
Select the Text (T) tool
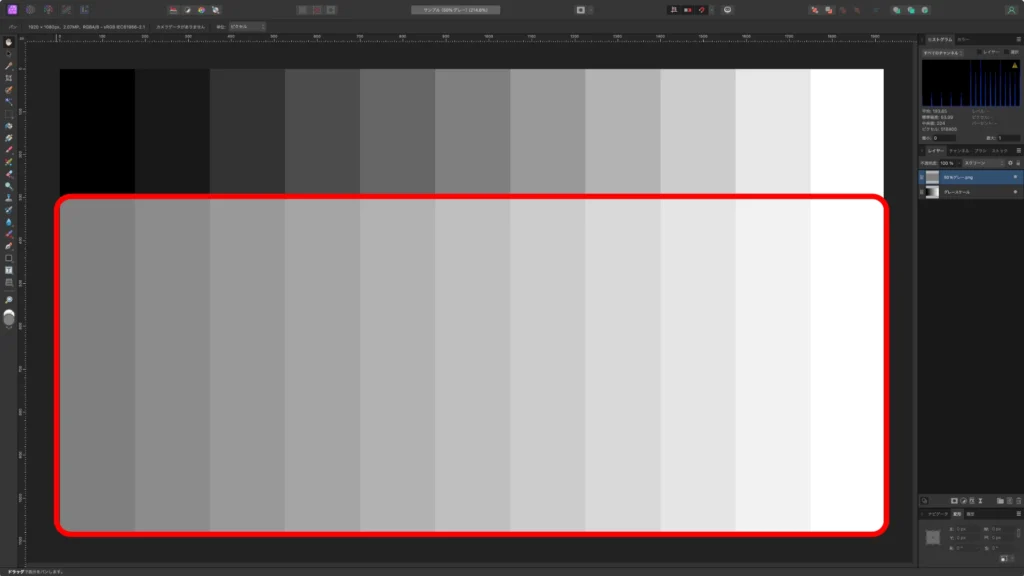tap(8, 270)
